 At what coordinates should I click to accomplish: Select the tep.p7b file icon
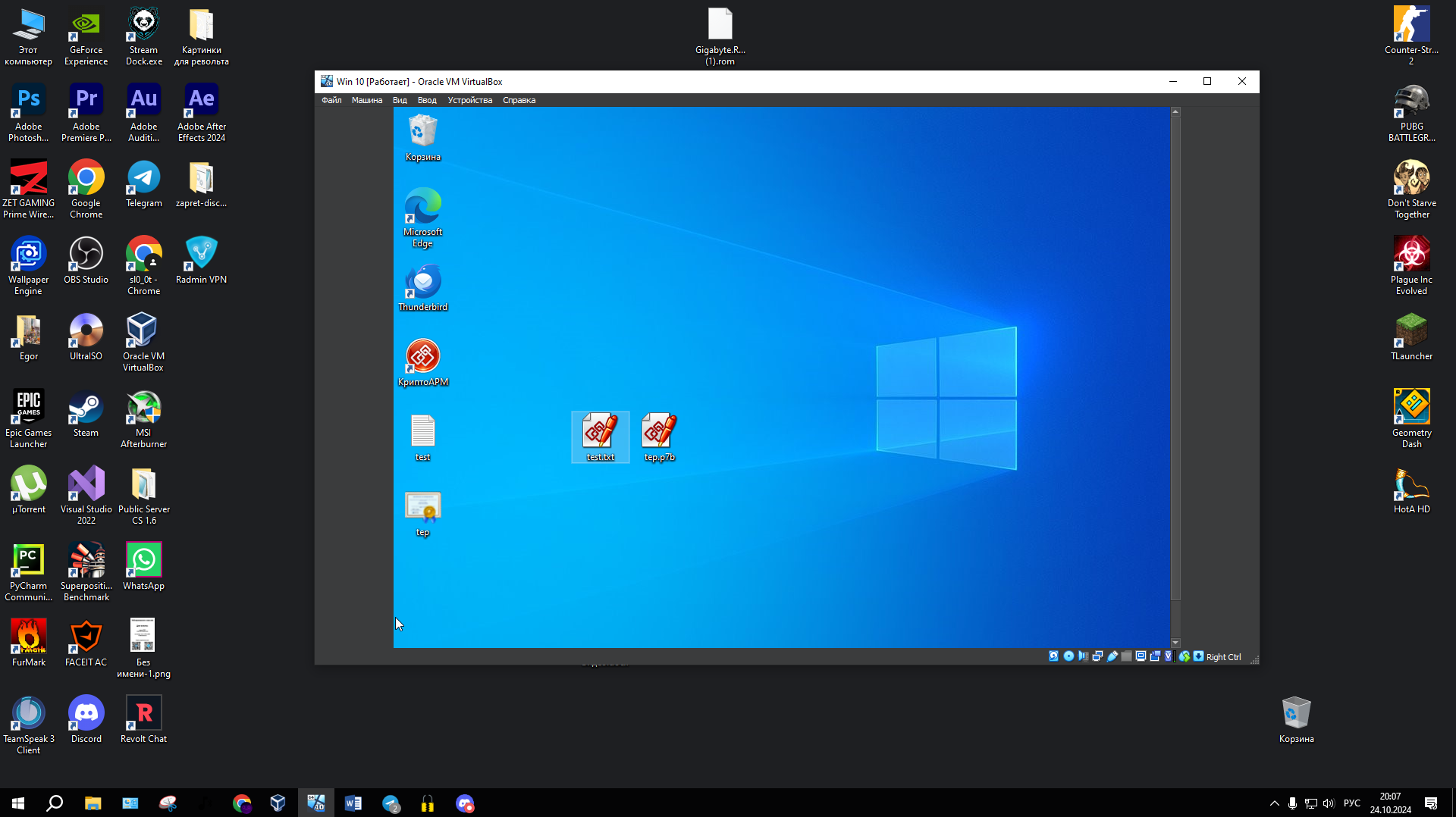click(x=659, y=437)
